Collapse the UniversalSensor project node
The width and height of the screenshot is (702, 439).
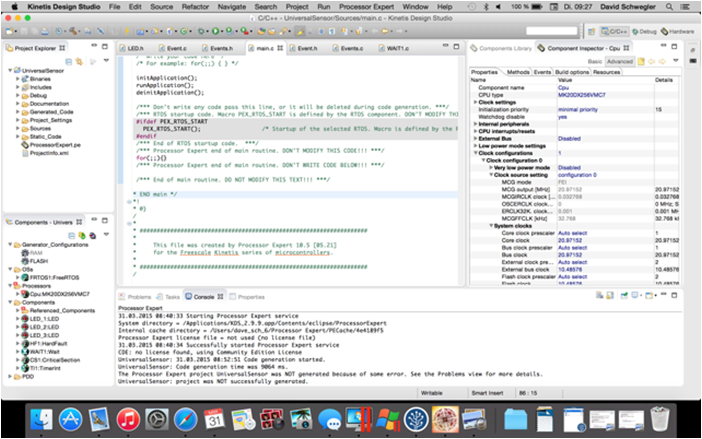(10, 70)
